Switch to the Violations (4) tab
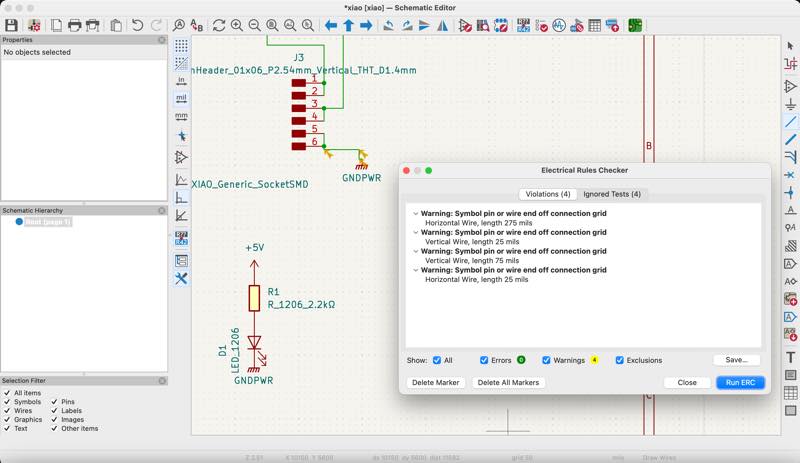Viewport: 800px width, 463px height. pyautogui.click(x=548, y=194)
